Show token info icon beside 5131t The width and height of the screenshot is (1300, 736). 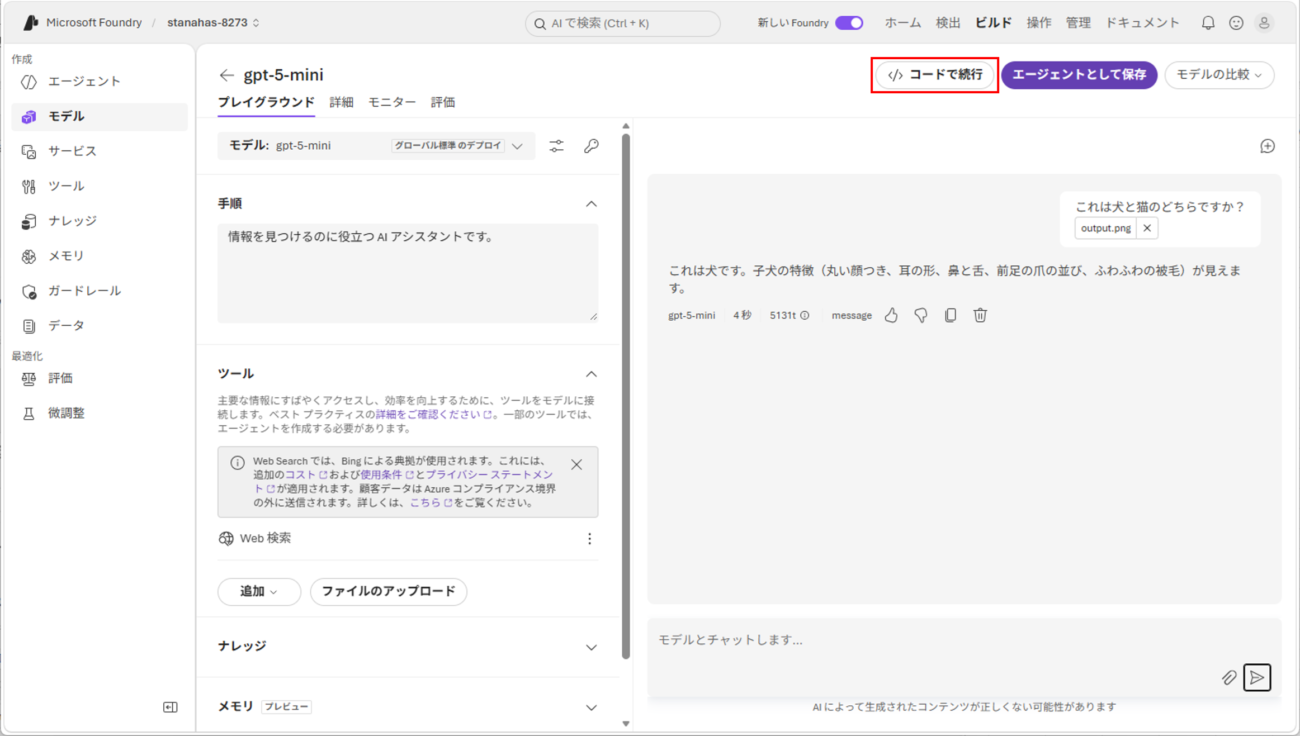pos(805,316)
